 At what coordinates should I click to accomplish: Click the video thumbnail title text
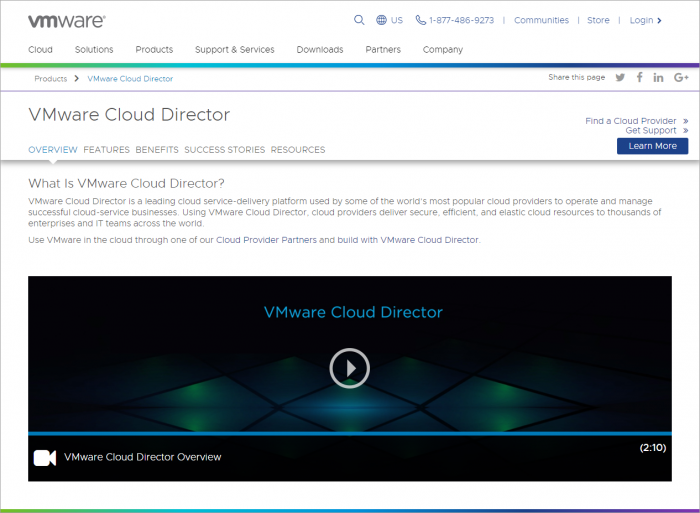pos(353,312)
